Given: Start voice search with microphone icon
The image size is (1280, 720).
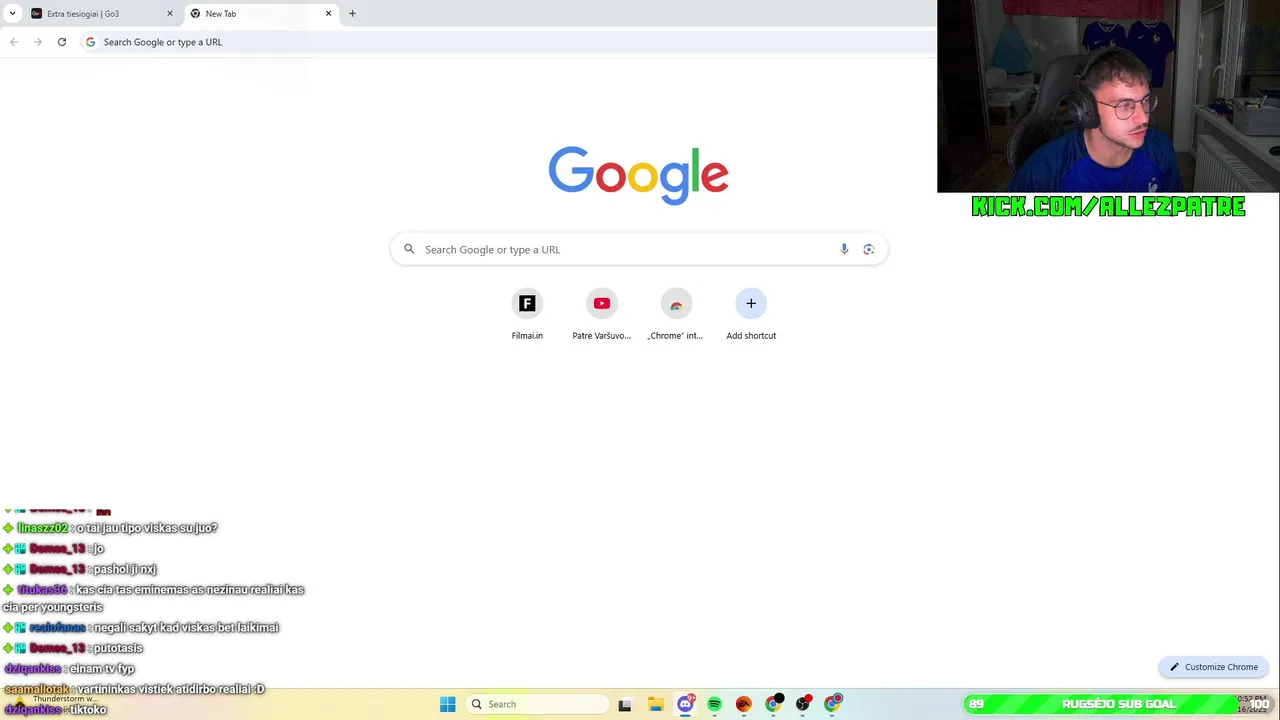Looking at the screenshot, I should (844, 249).
